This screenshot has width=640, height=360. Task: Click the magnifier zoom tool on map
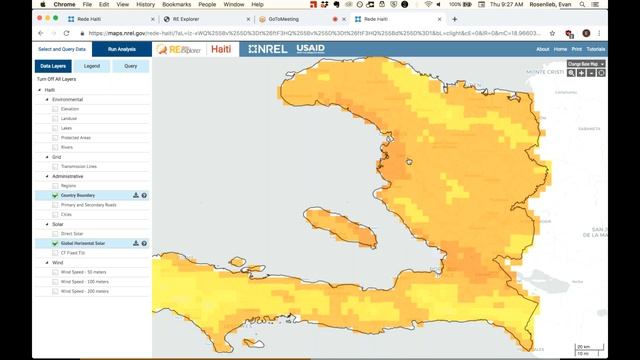tap(571, 73)
